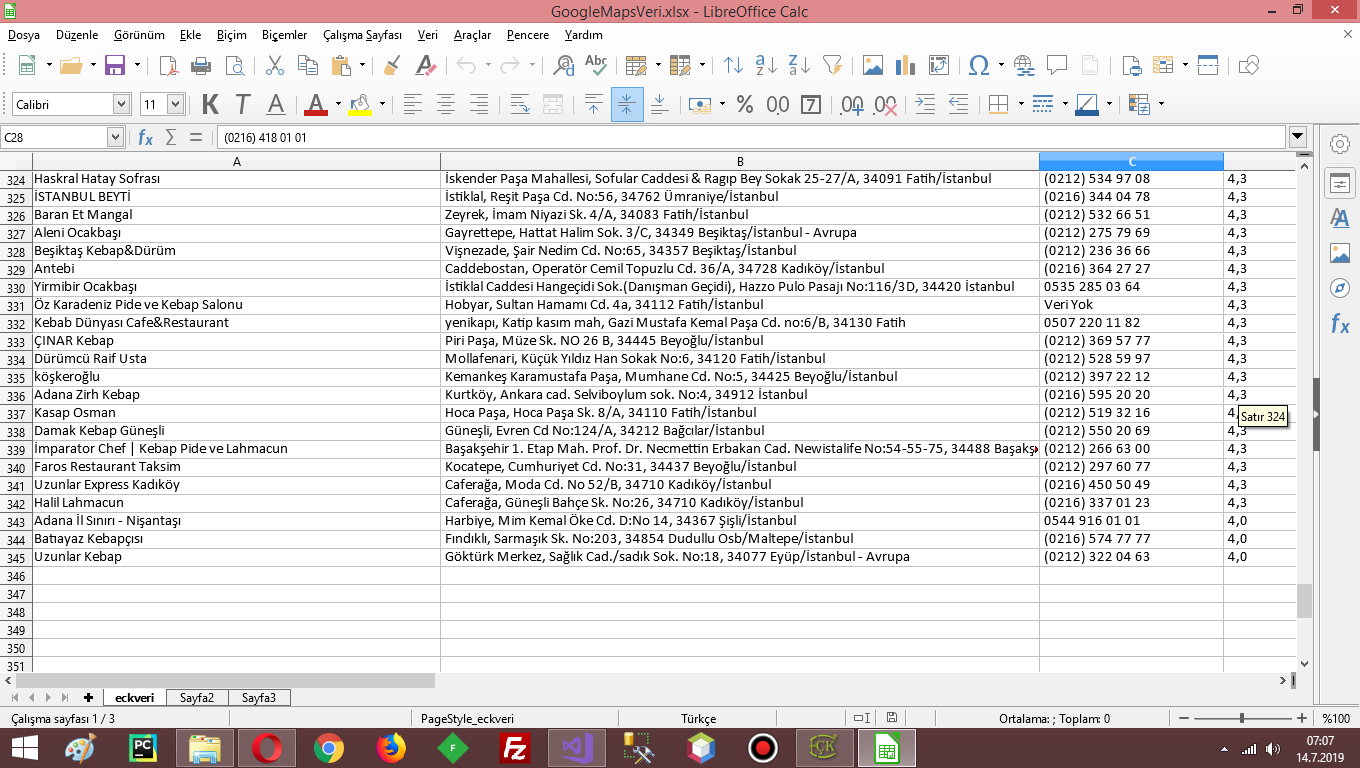Open the Veri menu
This screenshot has height=768, width=1360.
point(428,35)
